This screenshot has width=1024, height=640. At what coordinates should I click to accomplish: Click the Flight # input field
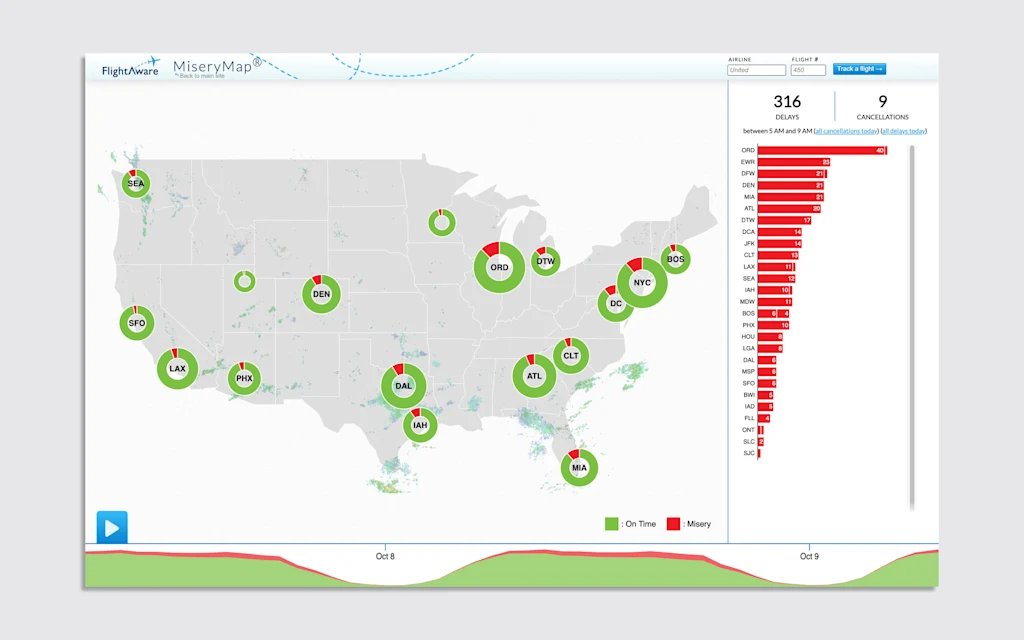[808, 70]
